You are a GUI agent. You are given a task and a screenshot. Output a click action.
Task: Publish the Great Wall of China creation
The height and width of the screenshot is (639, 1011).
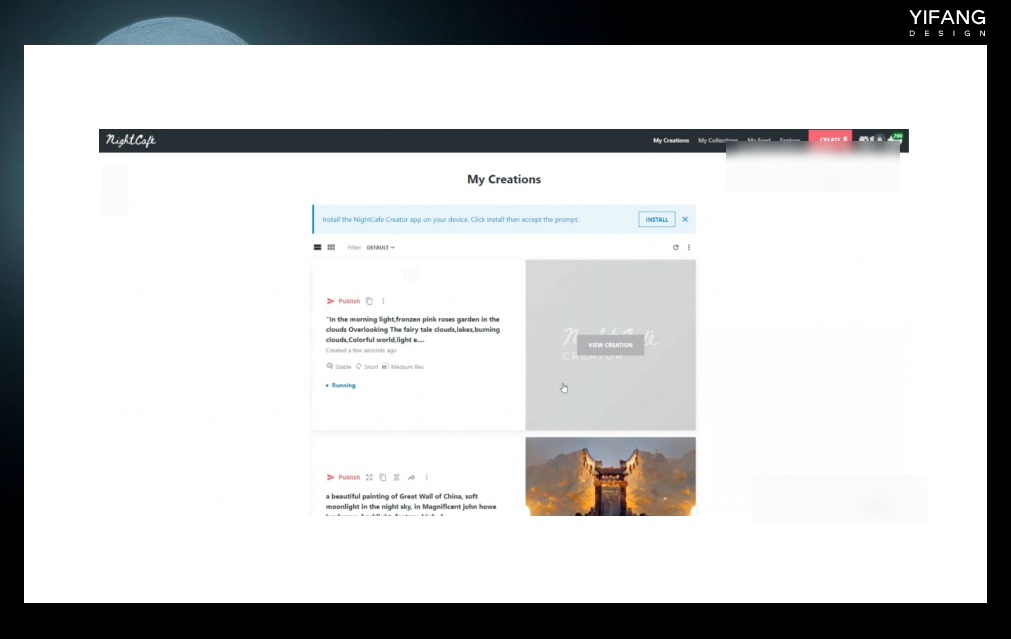click(x=343, y=477)
